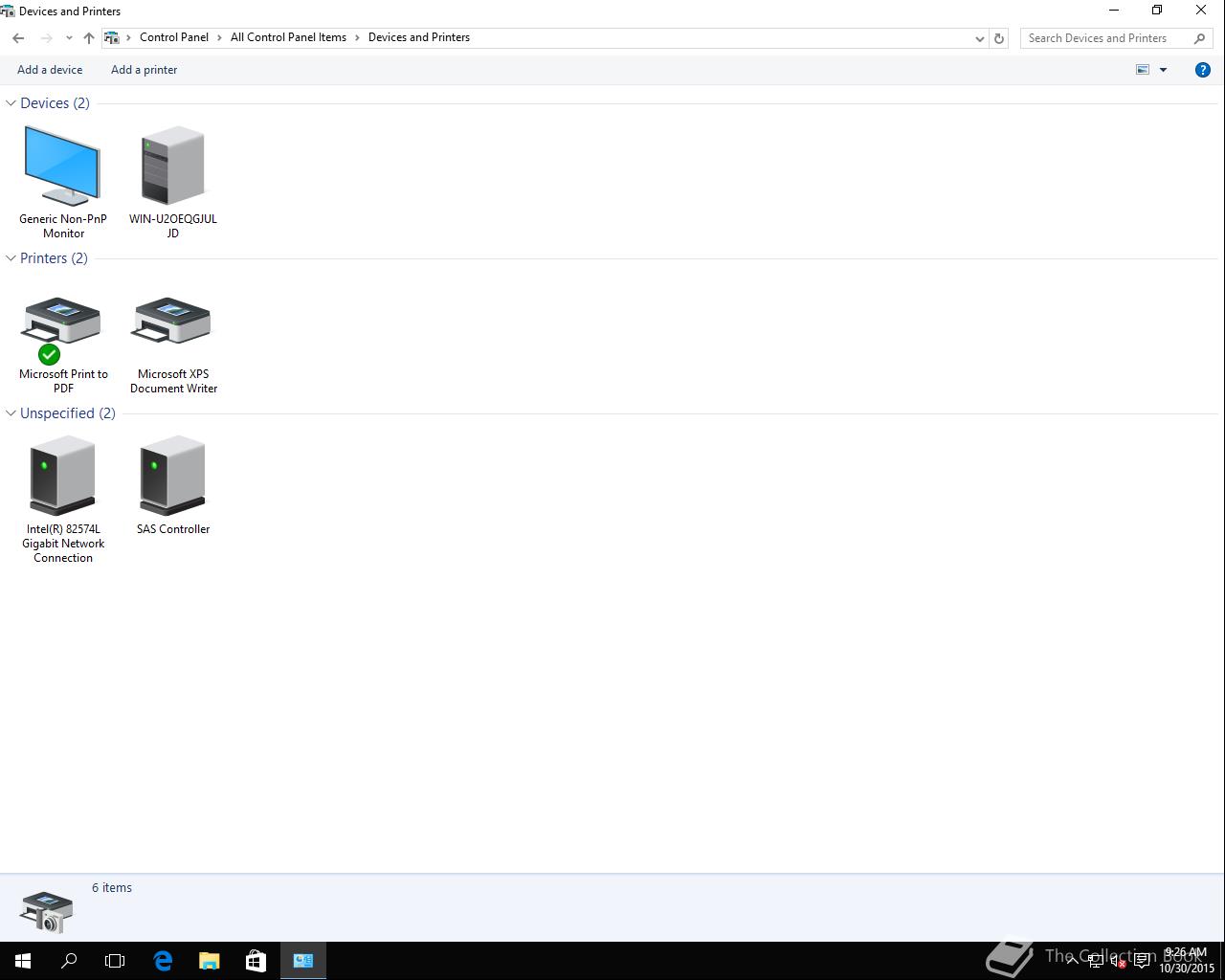The height and width of the screenshot is (980, 1225).
Task: Select the Microsoft XPS Document Writer printer icon
Action: 172,322
